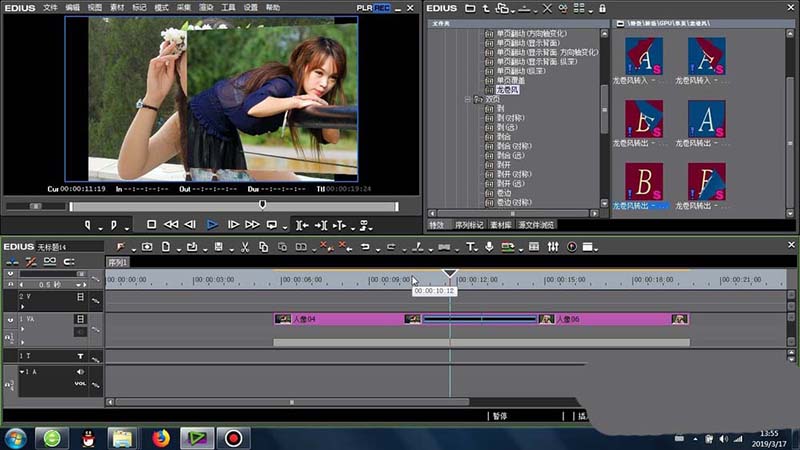
Task: Click the Rewind button in the player
Action: (171, 224)
